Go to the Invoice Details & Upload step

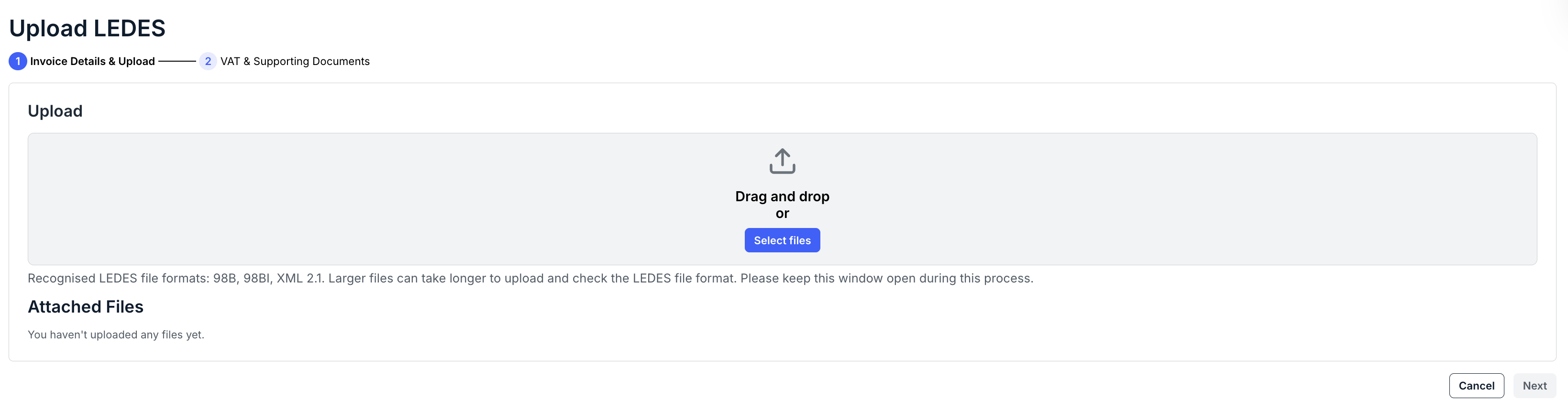[92, 62]
